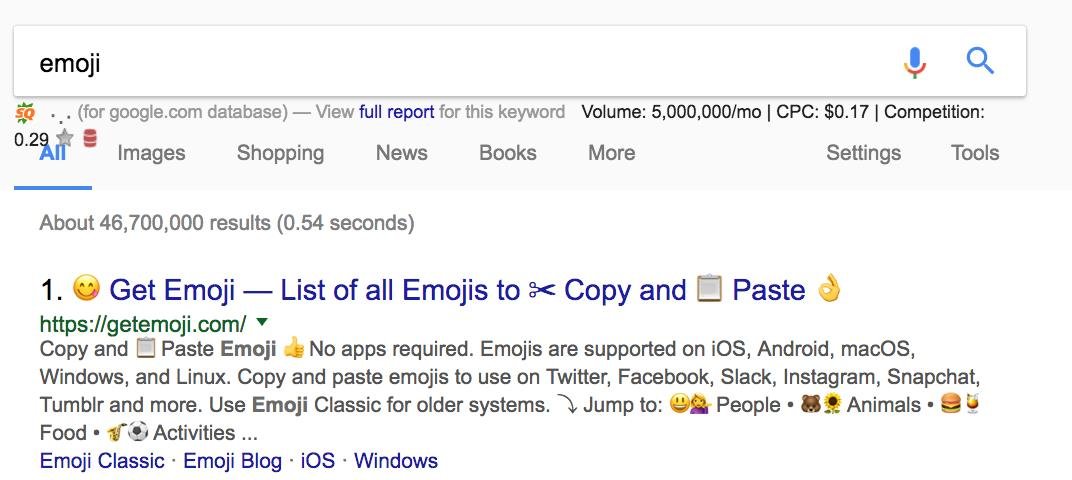The width and height of the screenshot is (1072, 480).
Task: Open the More search categories menu
Action: tap(611, 153)
